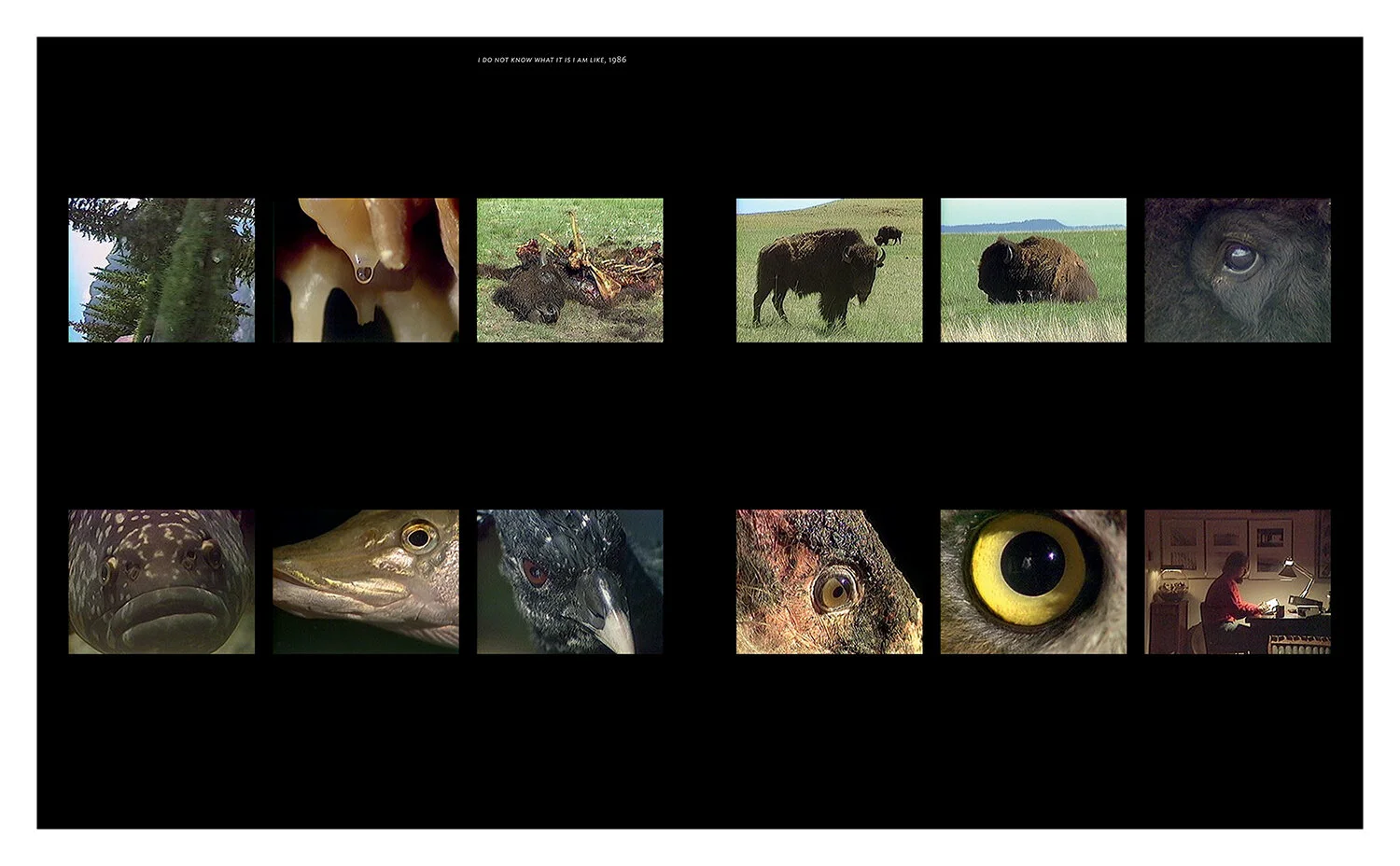1400x866 pixels.
Task: View the black bird with red eye still
Action: (x=570, y=581)
